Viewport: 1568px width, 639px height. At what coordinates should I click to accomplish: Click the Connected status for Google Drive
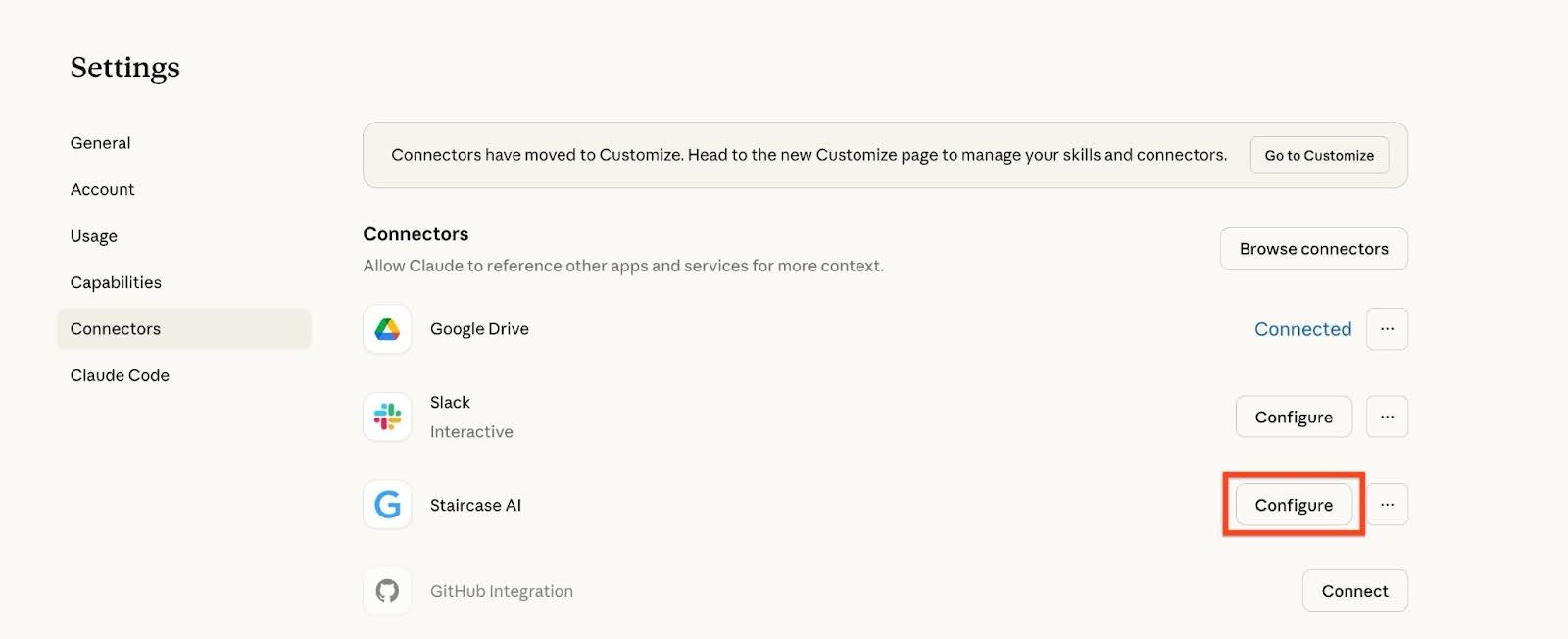[1302, 328]
